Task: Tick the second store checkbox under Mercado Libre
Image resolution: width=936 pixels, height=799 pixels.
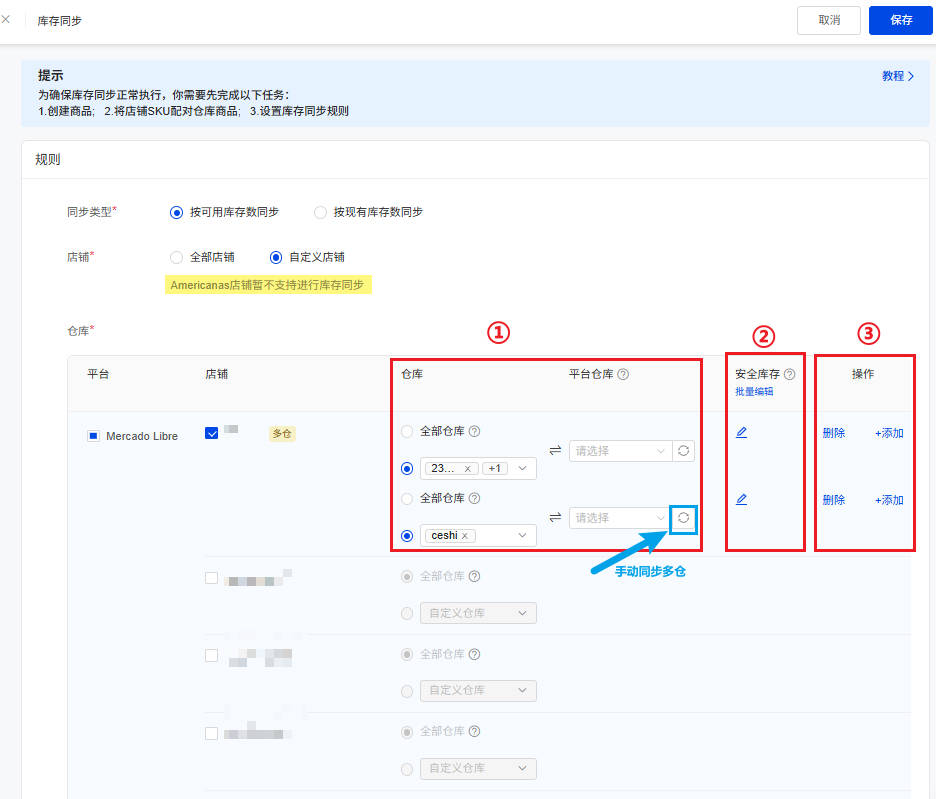Action: pyautogui.click(x=211, y=577)
